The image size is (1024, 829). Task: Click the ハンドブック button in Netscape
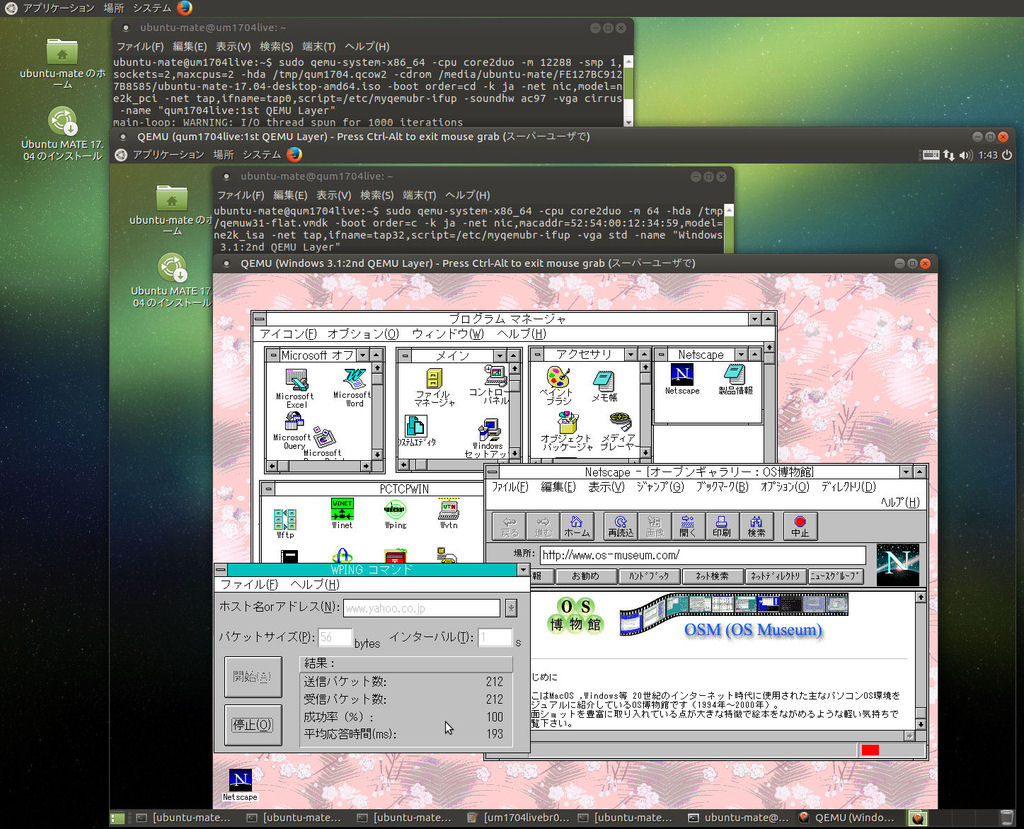648,576
